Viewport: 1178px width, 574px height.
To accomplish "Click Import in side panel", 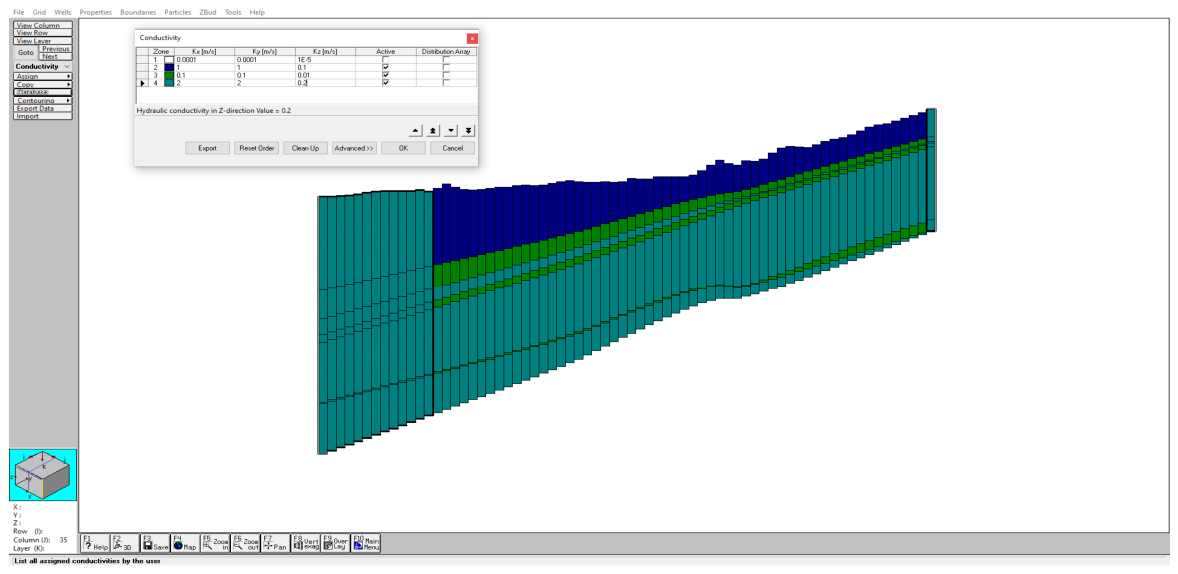I will point(43,116).
